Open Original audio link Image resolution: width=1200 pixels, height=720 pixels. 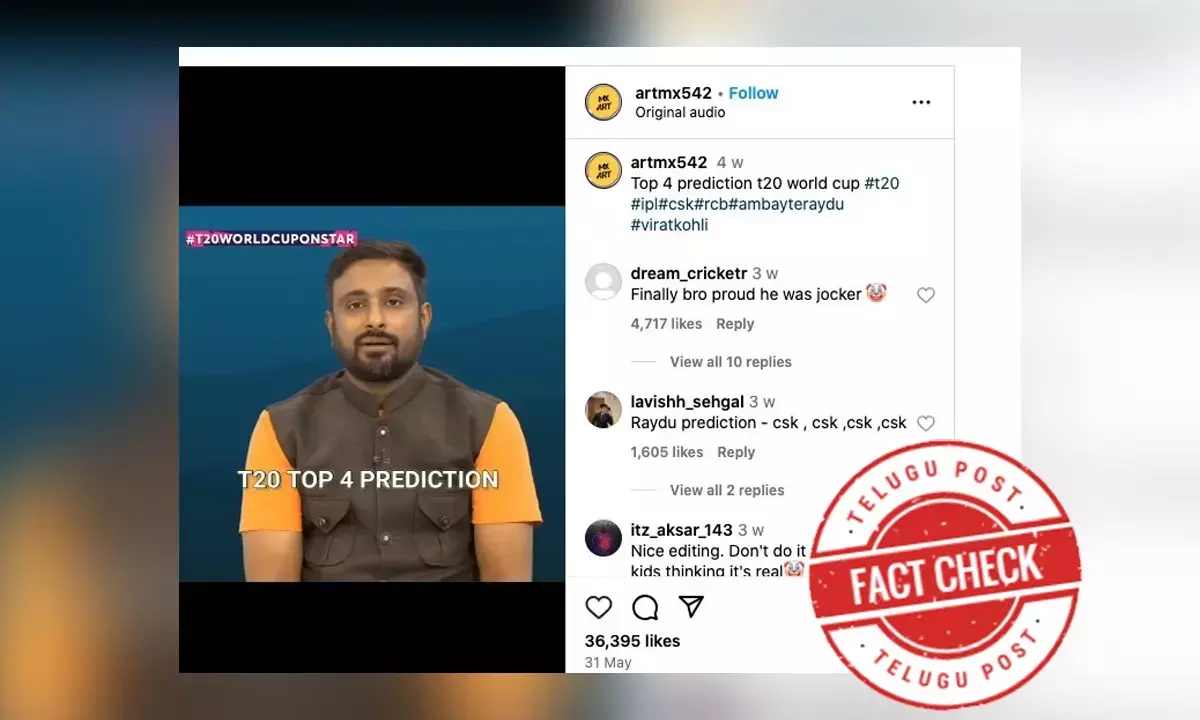(x=680, y=113)
